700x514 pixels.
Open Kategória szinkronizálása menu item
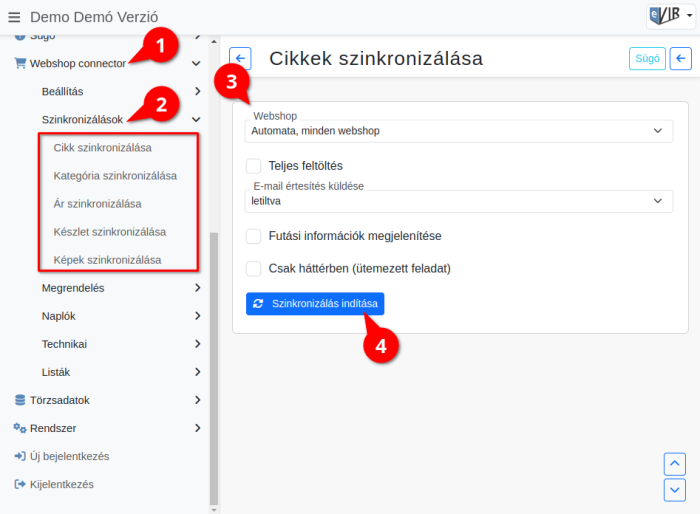[x=115, y=176]
